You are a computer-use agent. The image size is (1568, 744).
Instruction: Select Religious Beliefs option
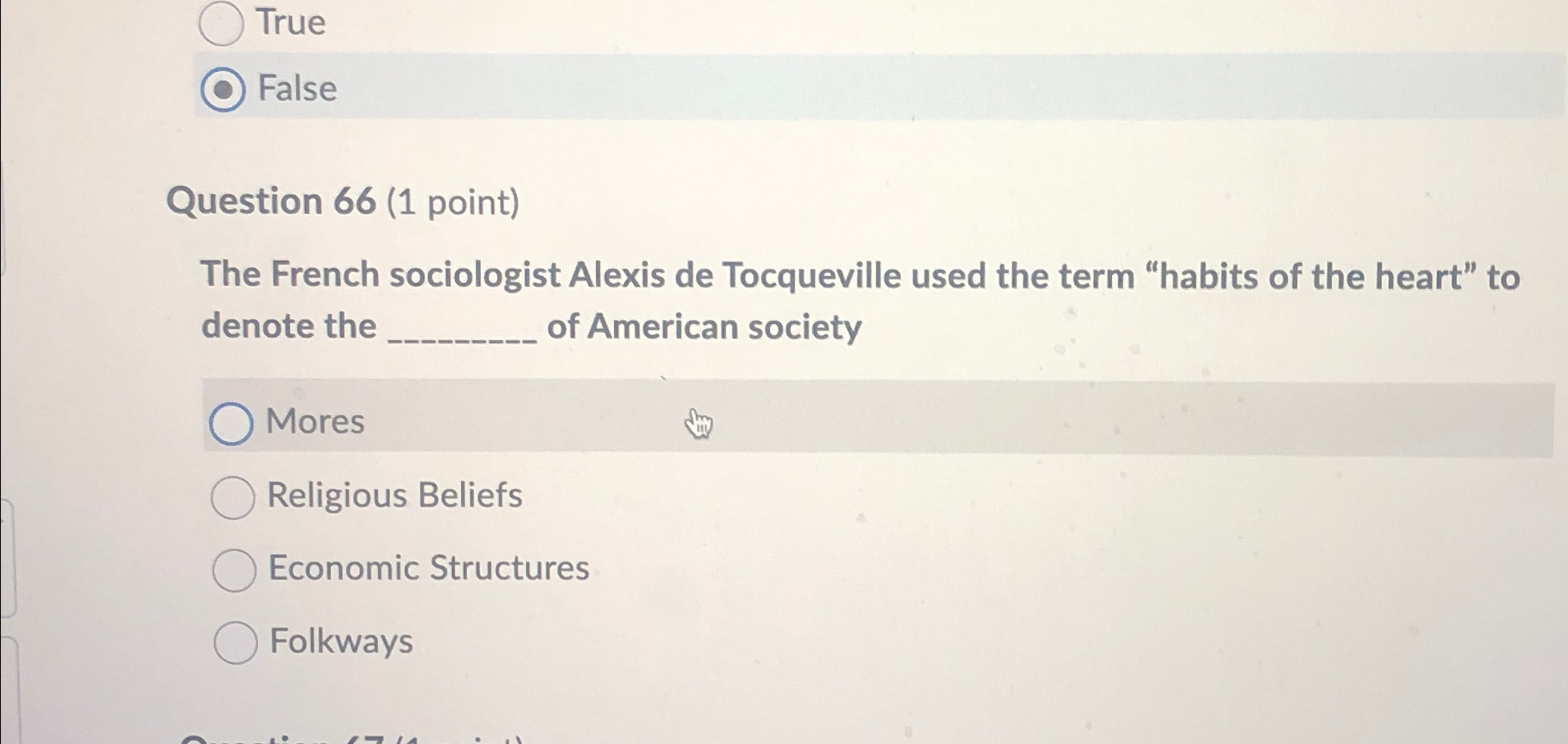tap(233, 497)
